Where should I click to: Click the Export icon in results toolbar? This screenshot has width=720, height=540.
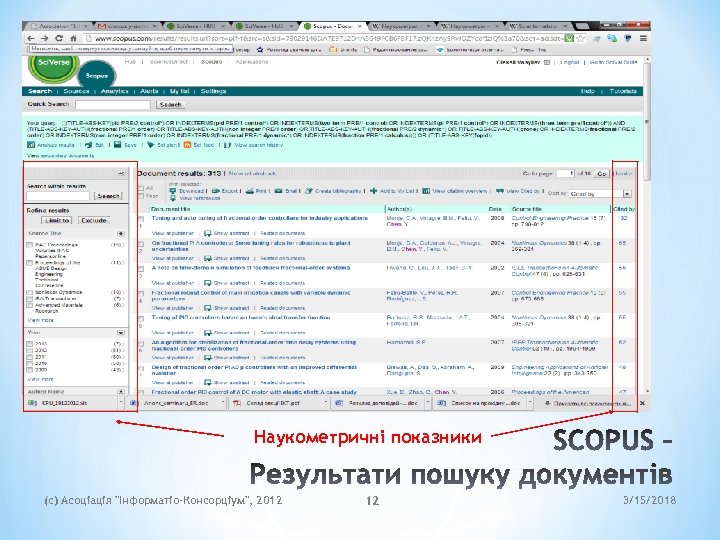[216, 191]
